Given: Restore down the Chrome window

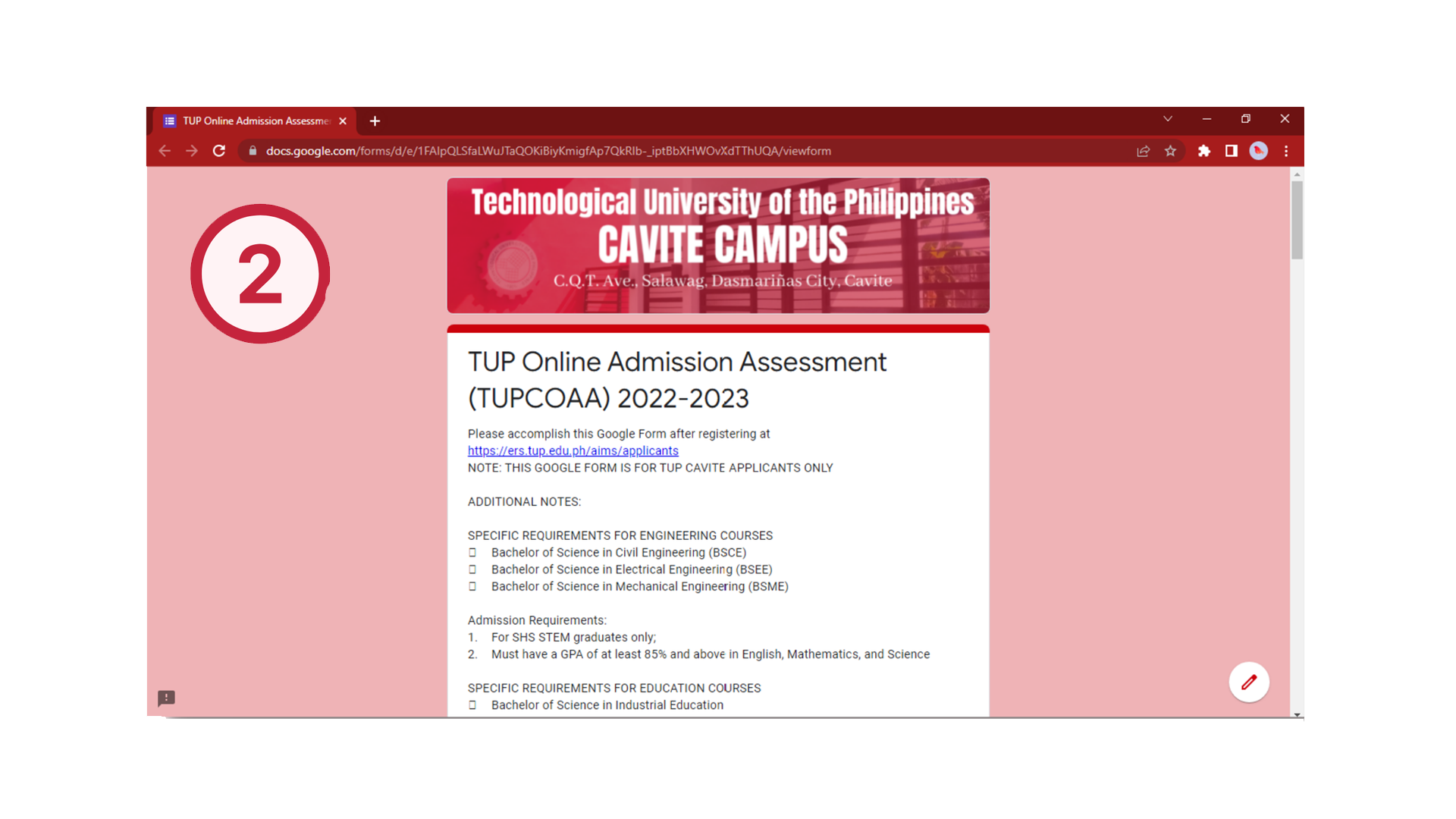Looking at the screenshot, I should click(1245, 119).
